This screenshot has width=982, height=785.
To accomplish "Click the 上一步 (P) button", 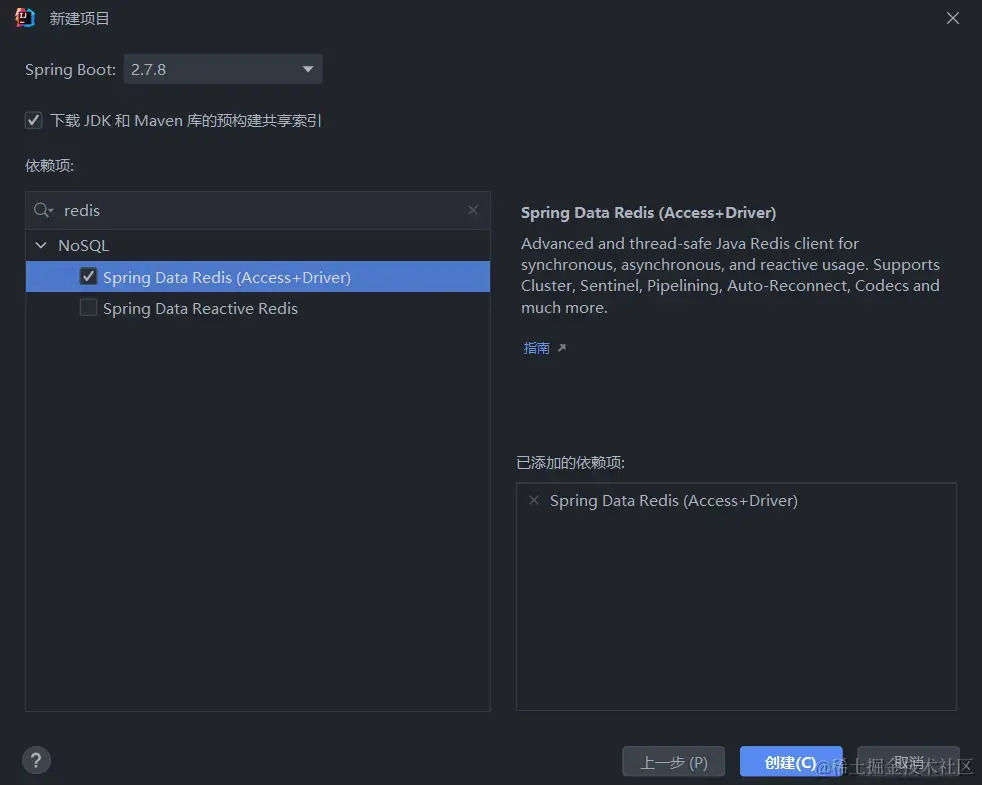I will tap(673, 762).
